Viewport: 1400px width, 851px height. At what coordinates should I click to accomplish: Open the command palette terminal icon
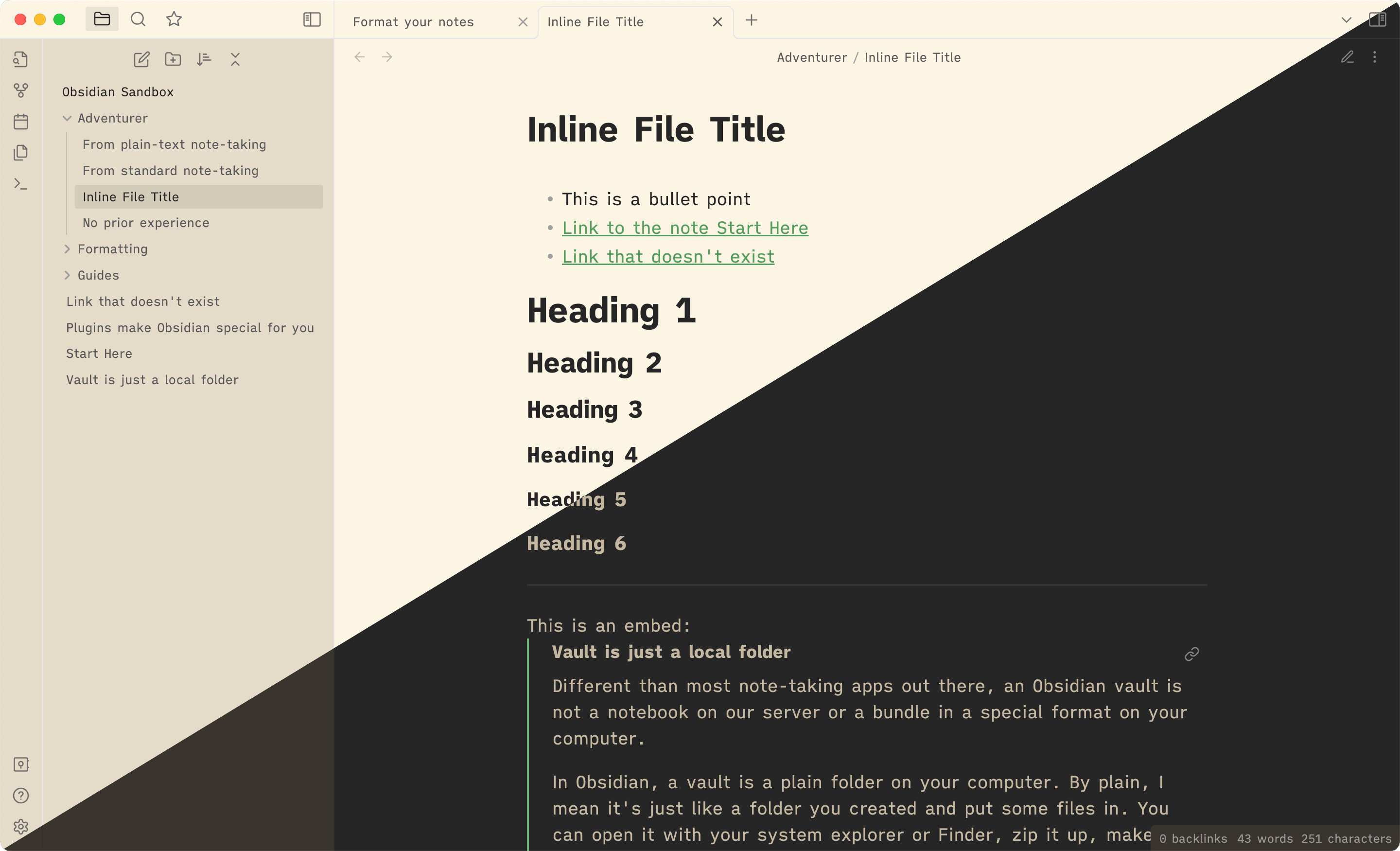pos(20,184)
